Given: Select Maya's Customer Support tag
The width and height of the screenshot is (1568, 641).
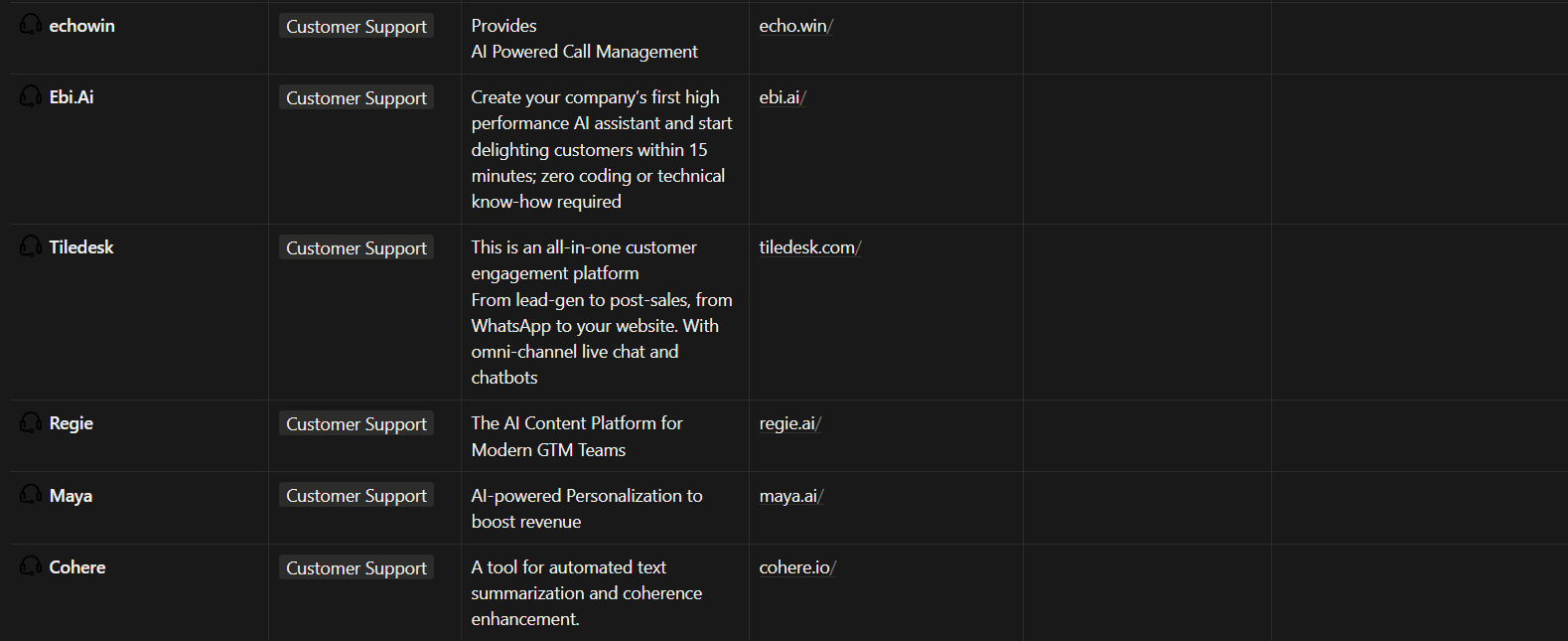Looking at the screenshot, I should (356, 494).
